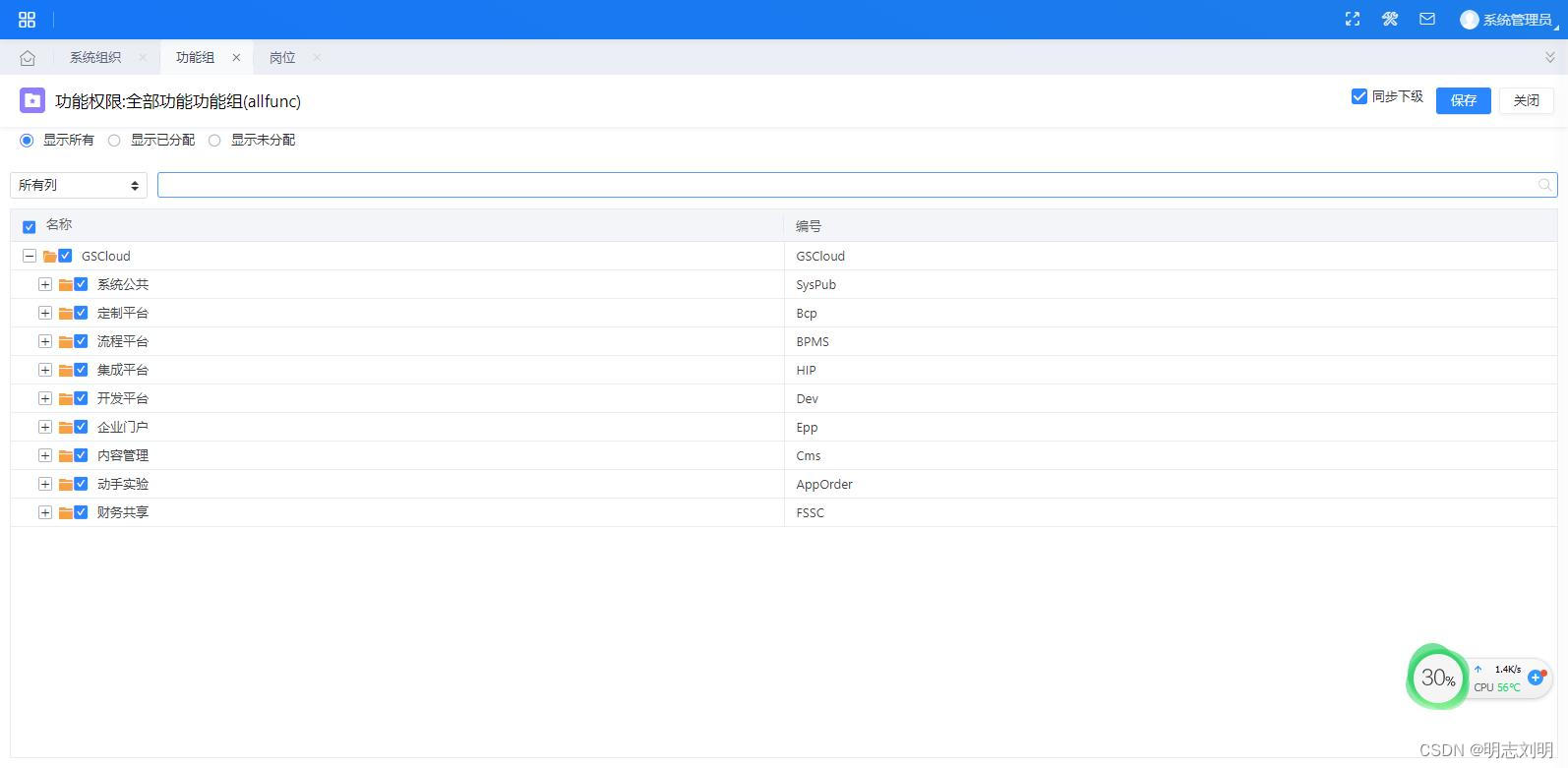
Task: Expand the 内容管理 node
Action: (x=45, y=455)
